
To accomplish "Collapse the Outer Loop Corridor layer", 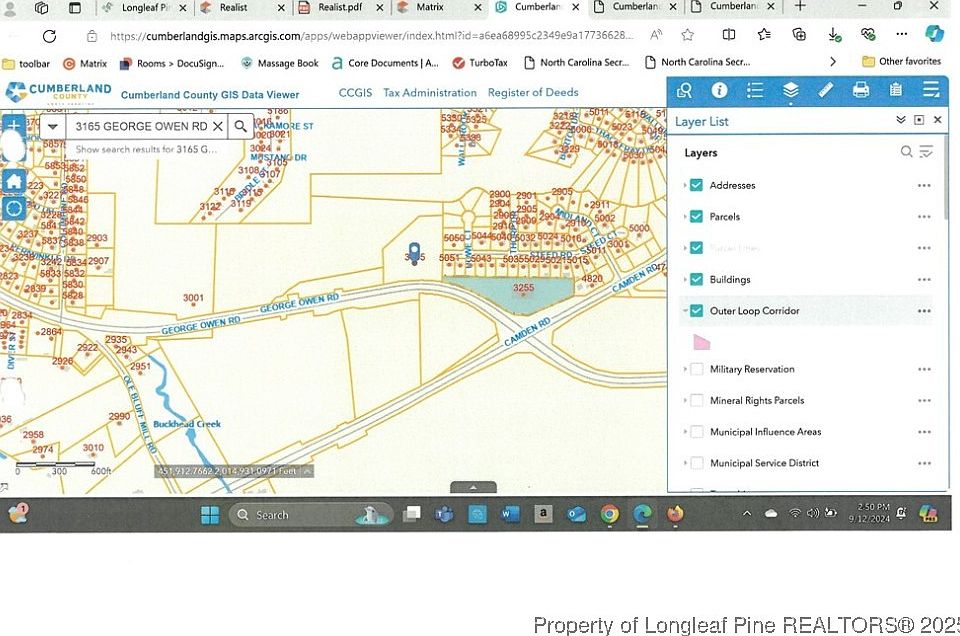I will (x=685, y=311).
